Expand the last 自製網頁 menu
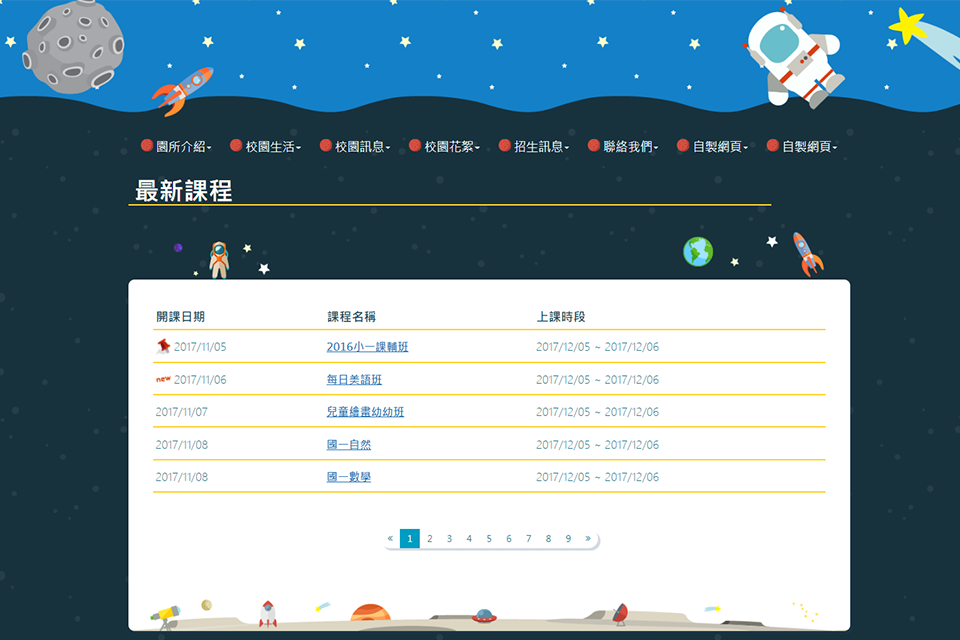The width and height of the screenshot is (960, 640). [x=802, y=146]
